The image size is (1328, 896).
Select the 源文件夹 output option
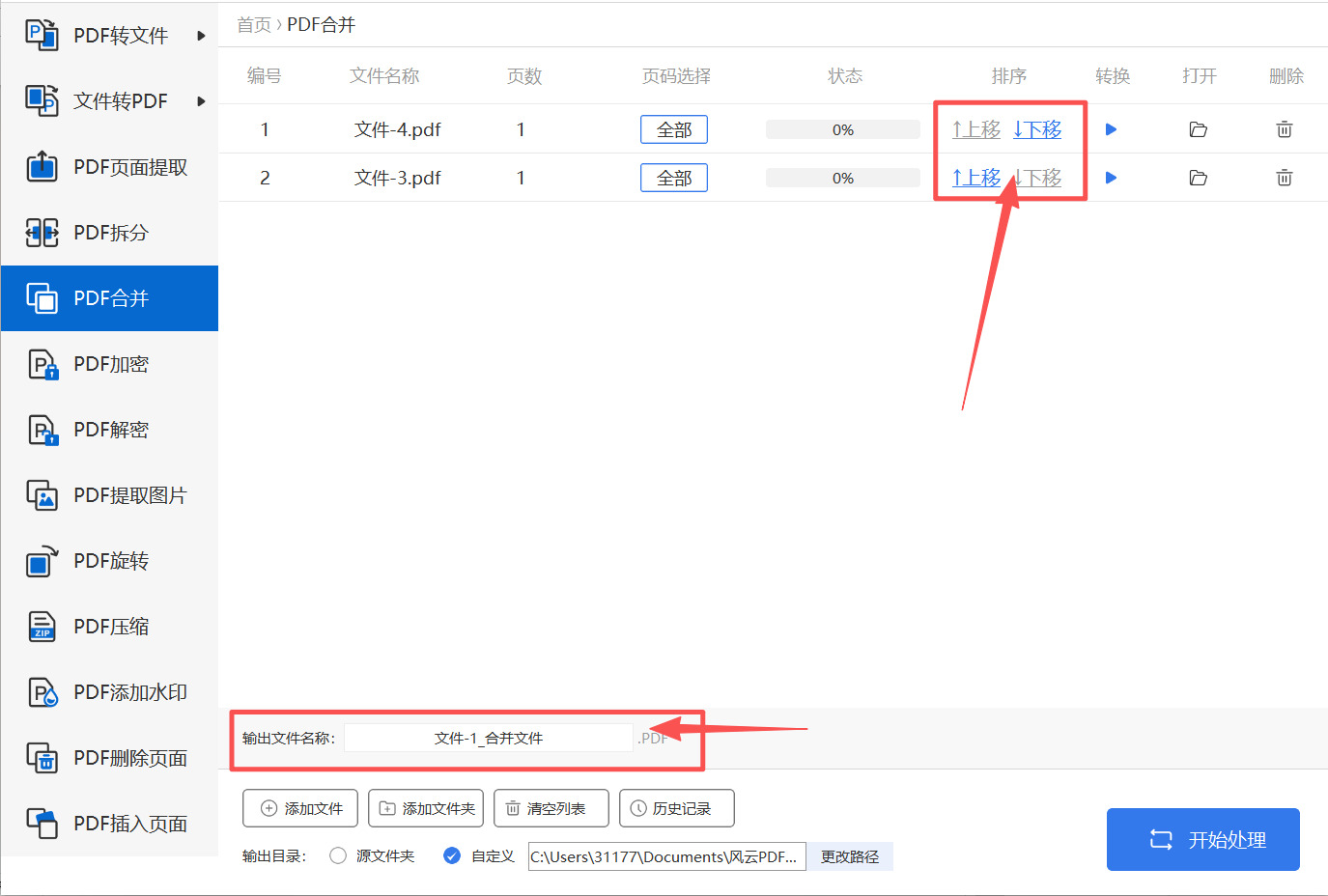pyautogui.click(x=337, y=855)
